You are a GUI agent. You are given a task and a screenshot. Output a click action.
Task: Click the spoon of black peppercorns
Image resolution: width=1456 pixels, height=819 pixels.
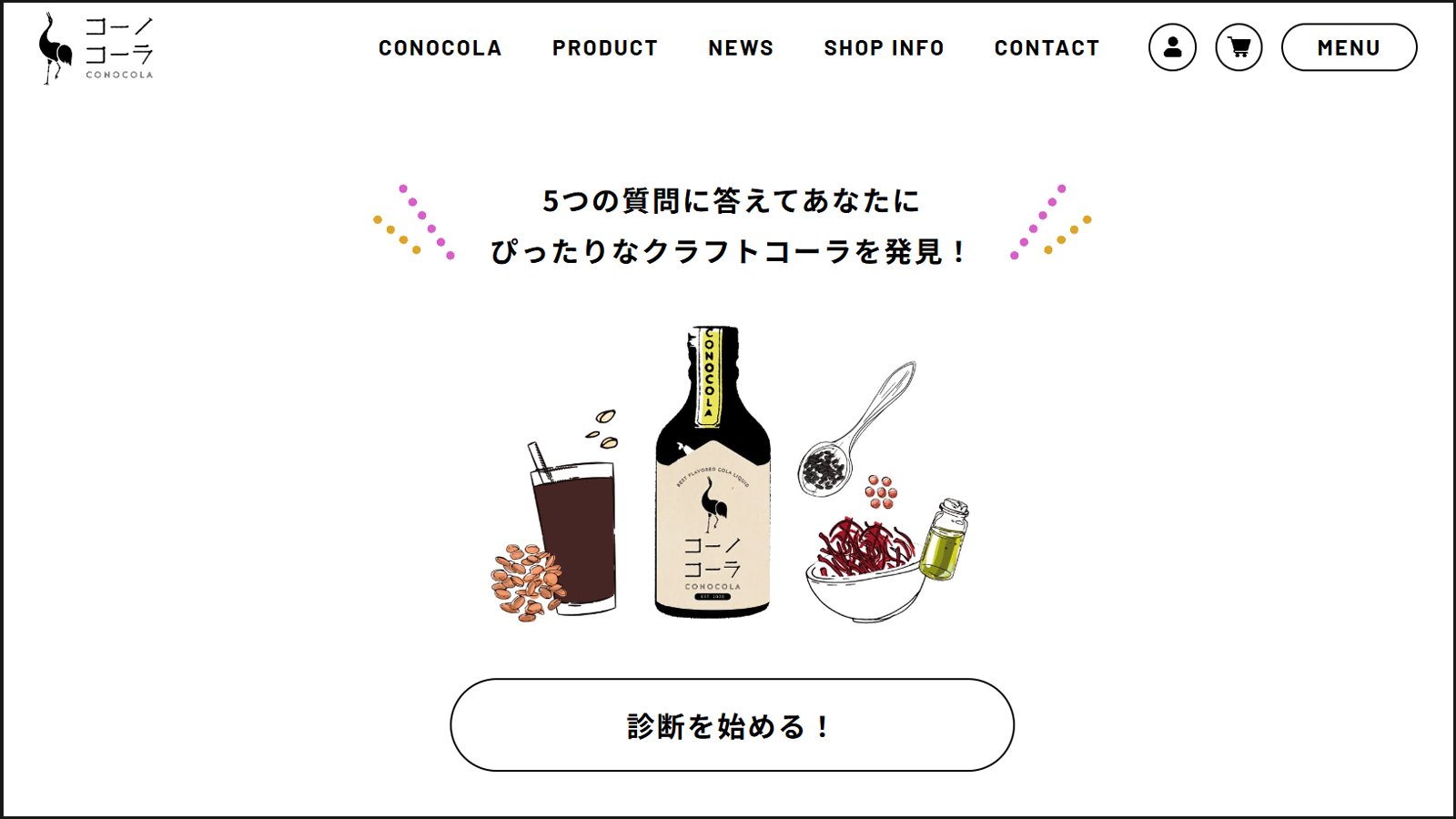[855, 430]
